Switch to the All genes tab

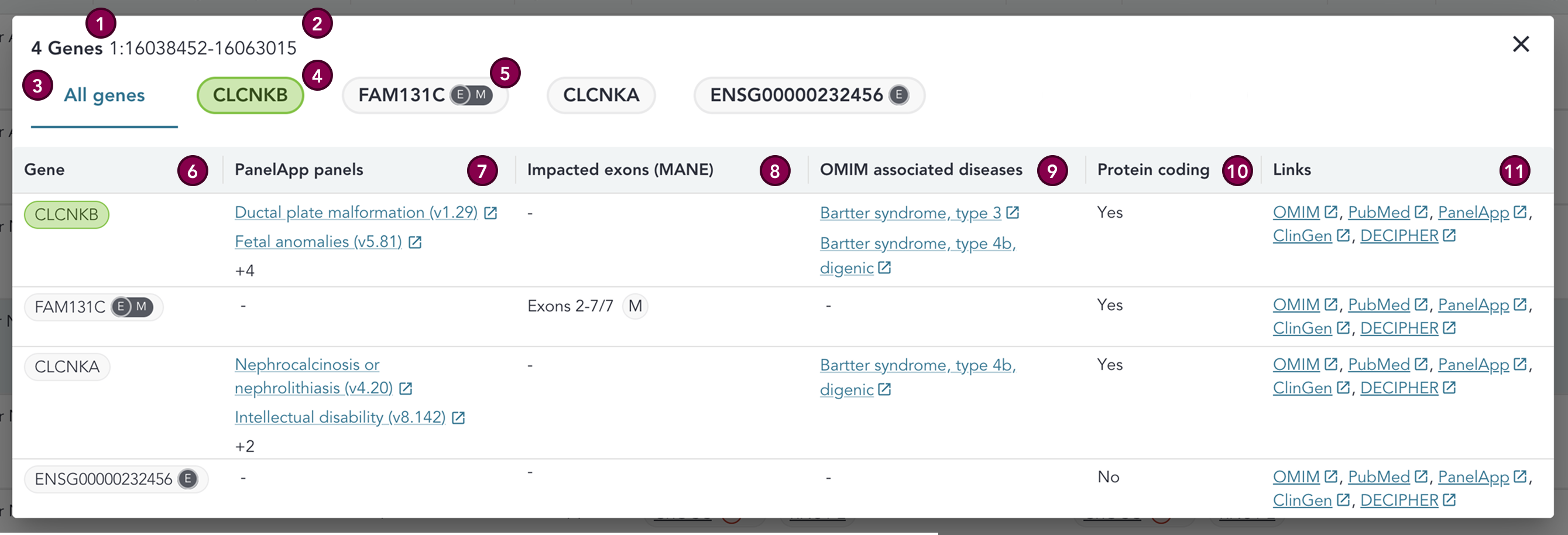(x=104, y=95)
